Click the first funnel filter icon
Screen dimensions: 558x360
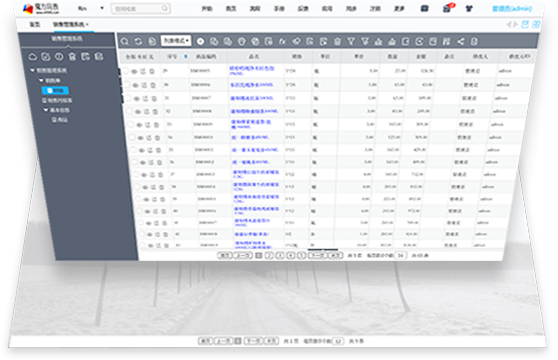pos(351,42)
